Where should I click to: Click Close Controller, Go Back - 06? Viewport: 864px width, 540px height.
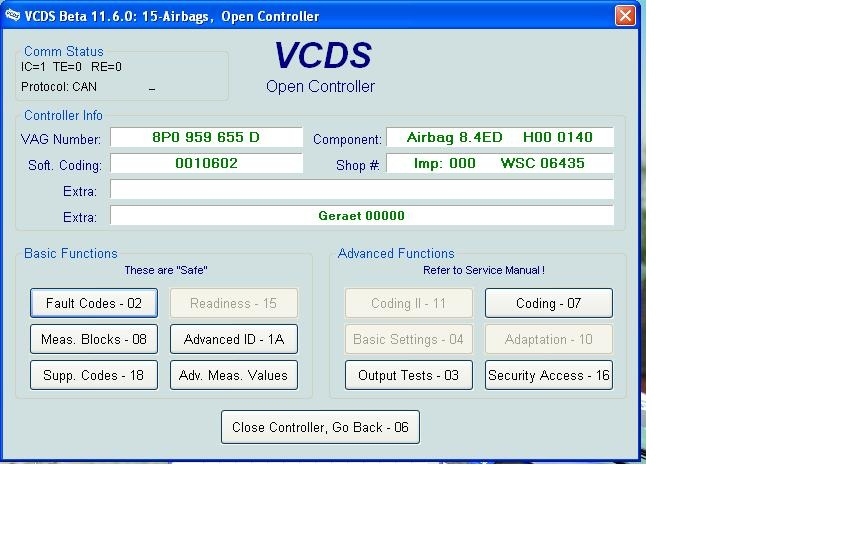tap(320, 427)
